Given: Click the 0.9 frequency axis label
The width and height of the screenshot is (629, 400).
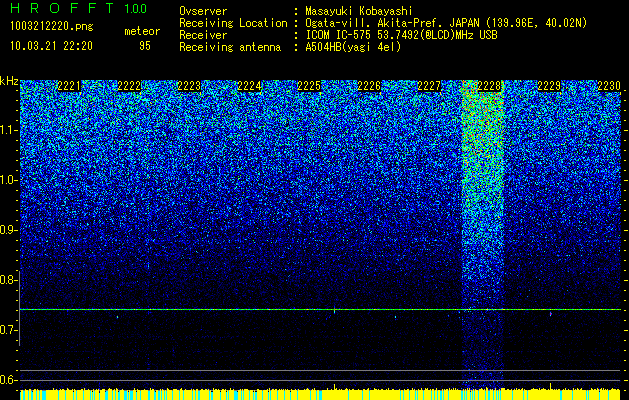Looking at the screenshot, I should pyautogui.click(x=8, y=230).
